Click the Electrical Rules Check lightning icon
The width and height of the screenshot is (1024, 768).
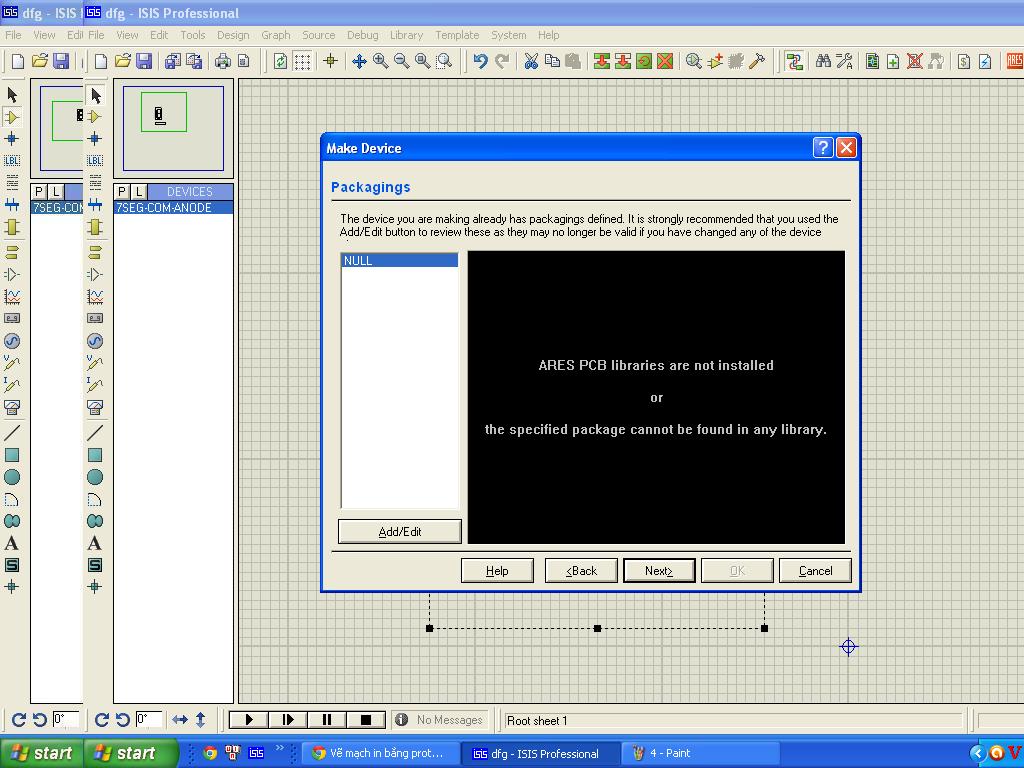[x=985, y=61]
